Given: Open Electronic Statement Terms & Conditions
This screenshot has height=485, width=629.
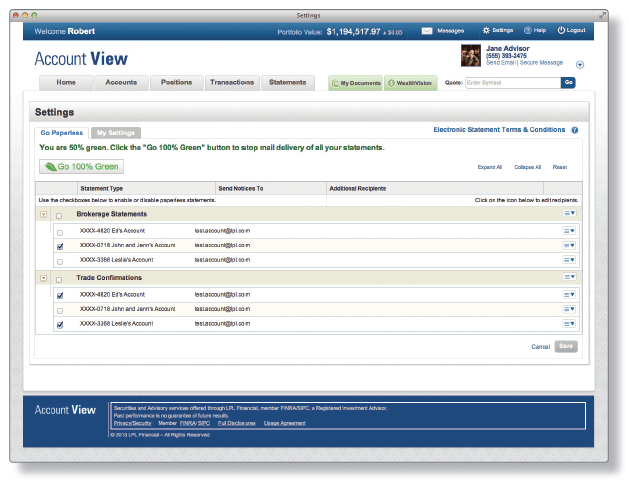Looking at the screenshot, I should pyautogui.click(x=499, y=130).
